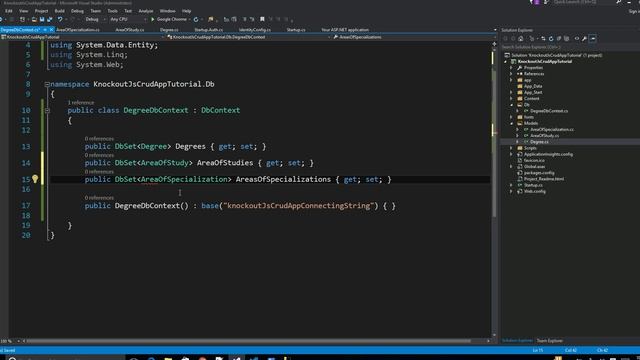The height and width of the screenshot is (360, 640).
Task: Switch to the AreaOfSpecialization.cs tab
Action: 78,30
